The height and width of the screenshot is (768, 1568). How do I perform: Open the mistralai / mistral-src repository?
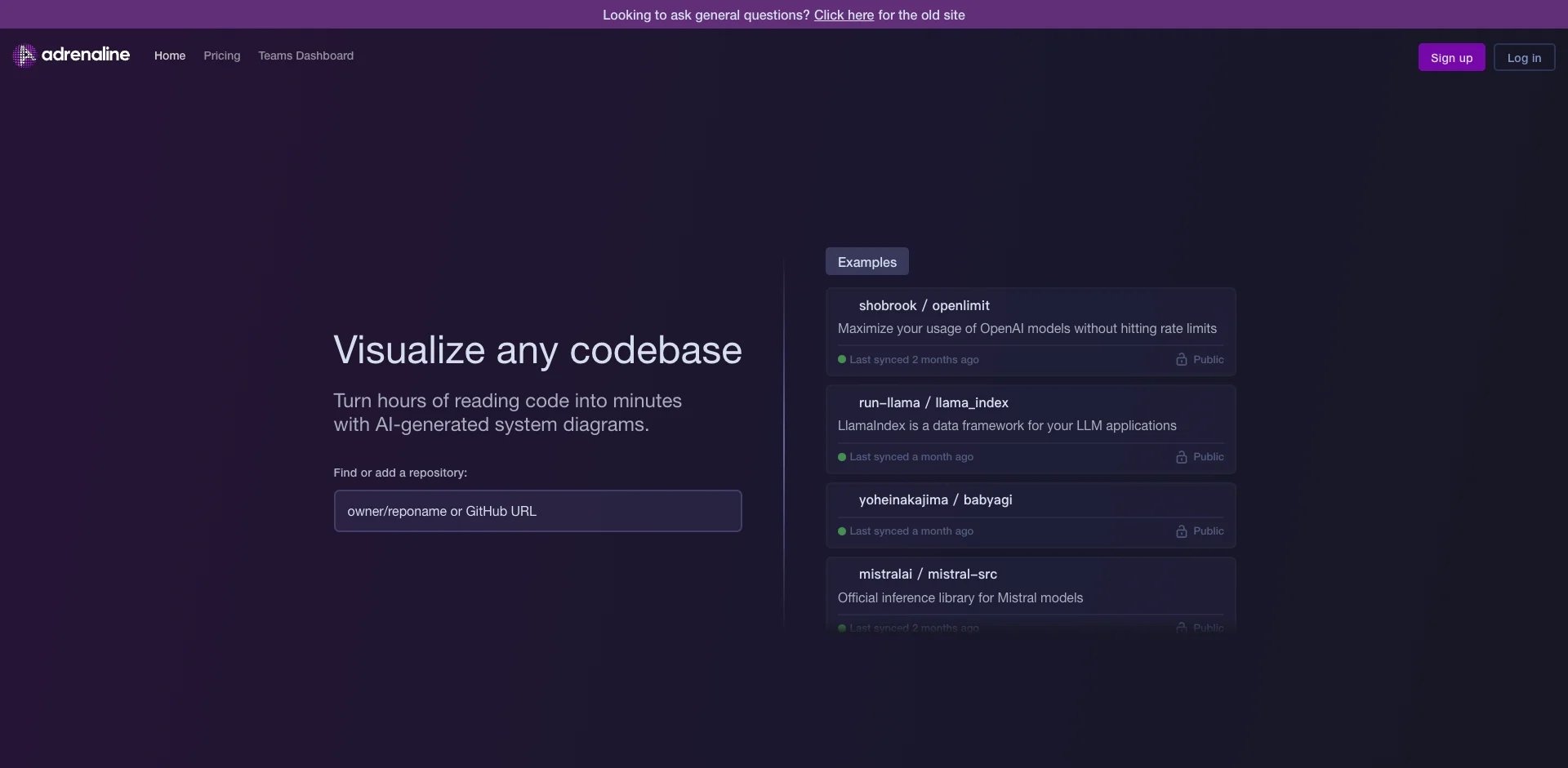pyautogui.click(x=1031, y=594)
